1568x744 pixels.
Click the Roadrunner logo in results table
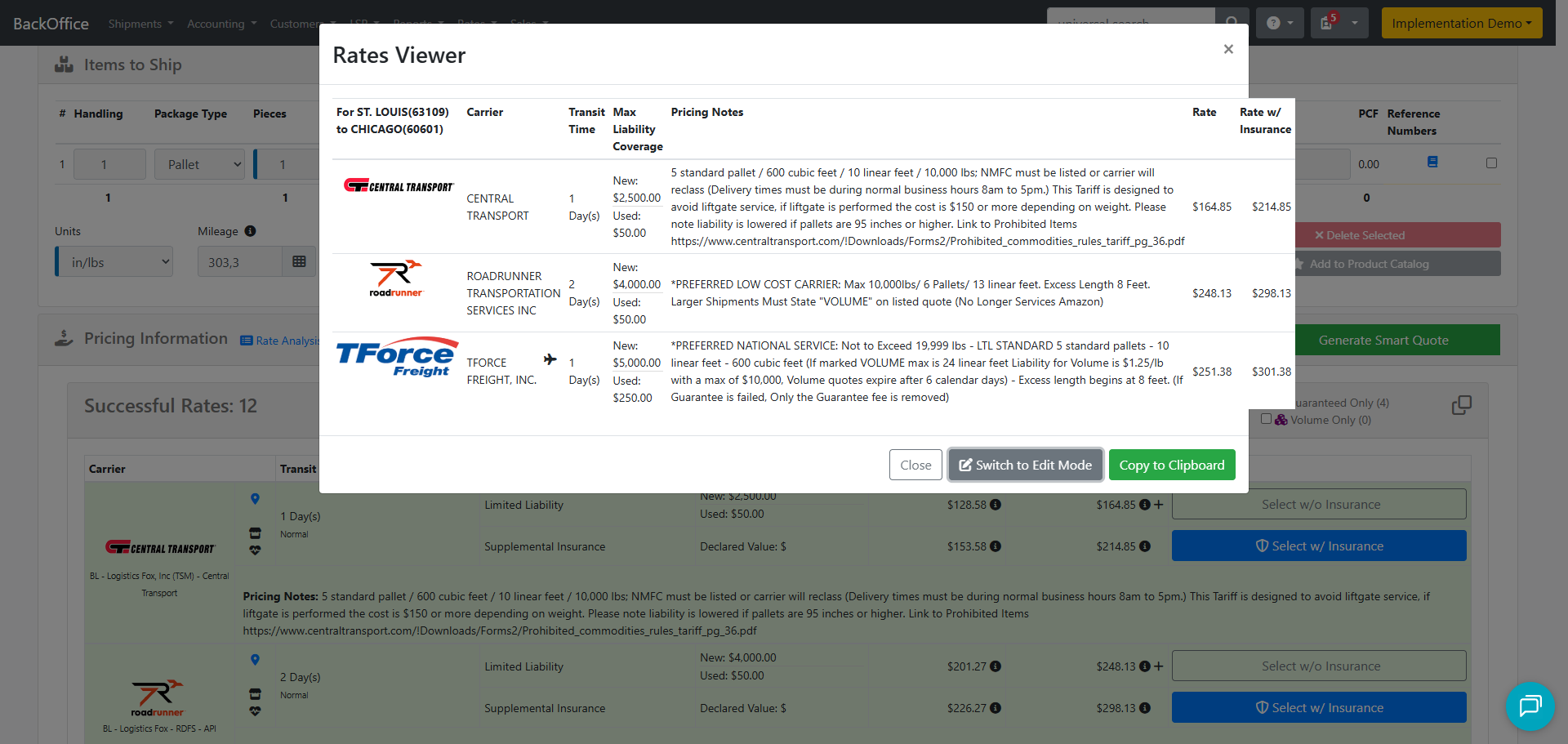tap(158, 698)
